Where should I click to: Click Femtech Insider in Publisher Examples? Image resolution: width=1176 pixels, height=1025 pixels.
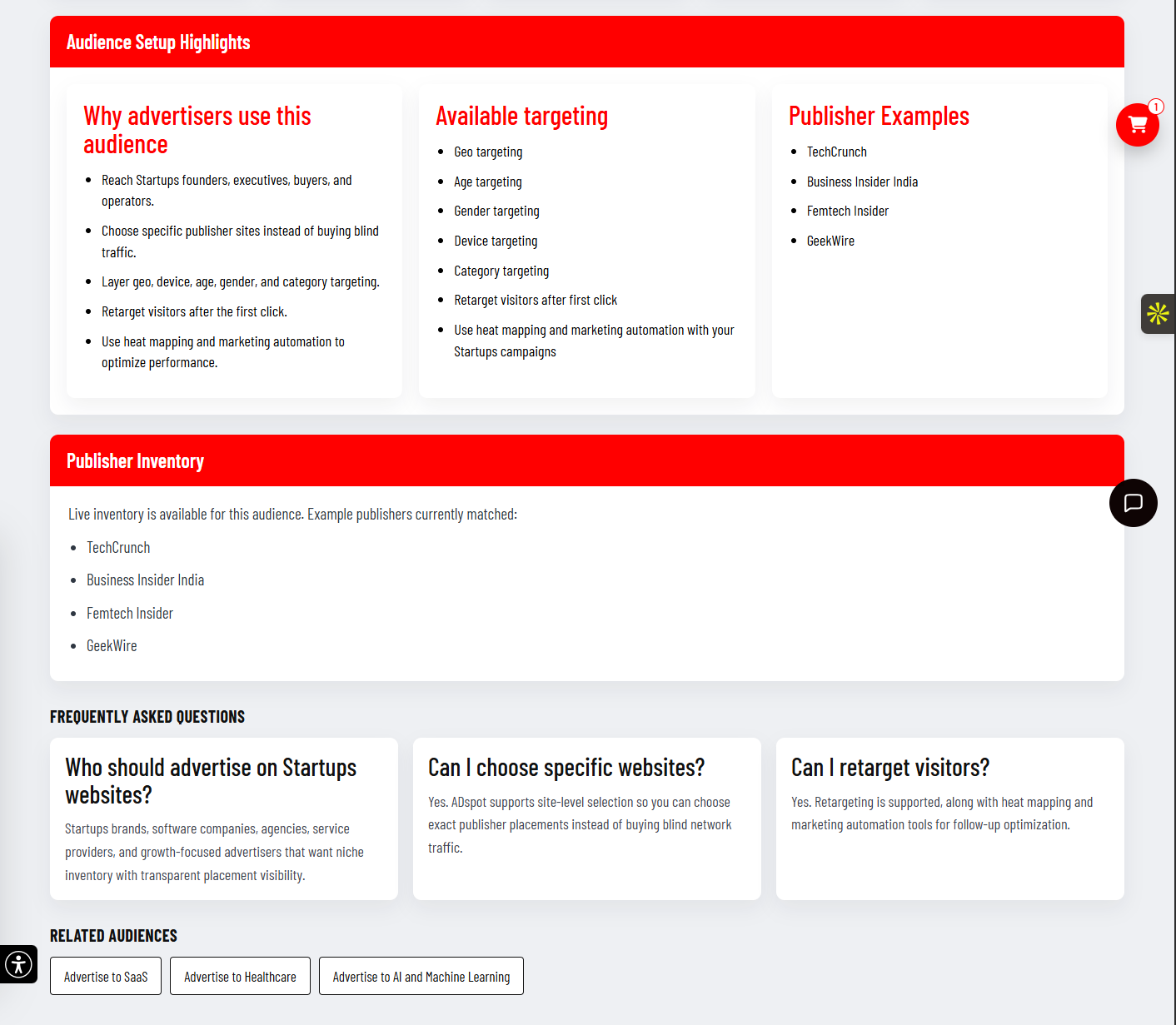[x=848, y=211]
